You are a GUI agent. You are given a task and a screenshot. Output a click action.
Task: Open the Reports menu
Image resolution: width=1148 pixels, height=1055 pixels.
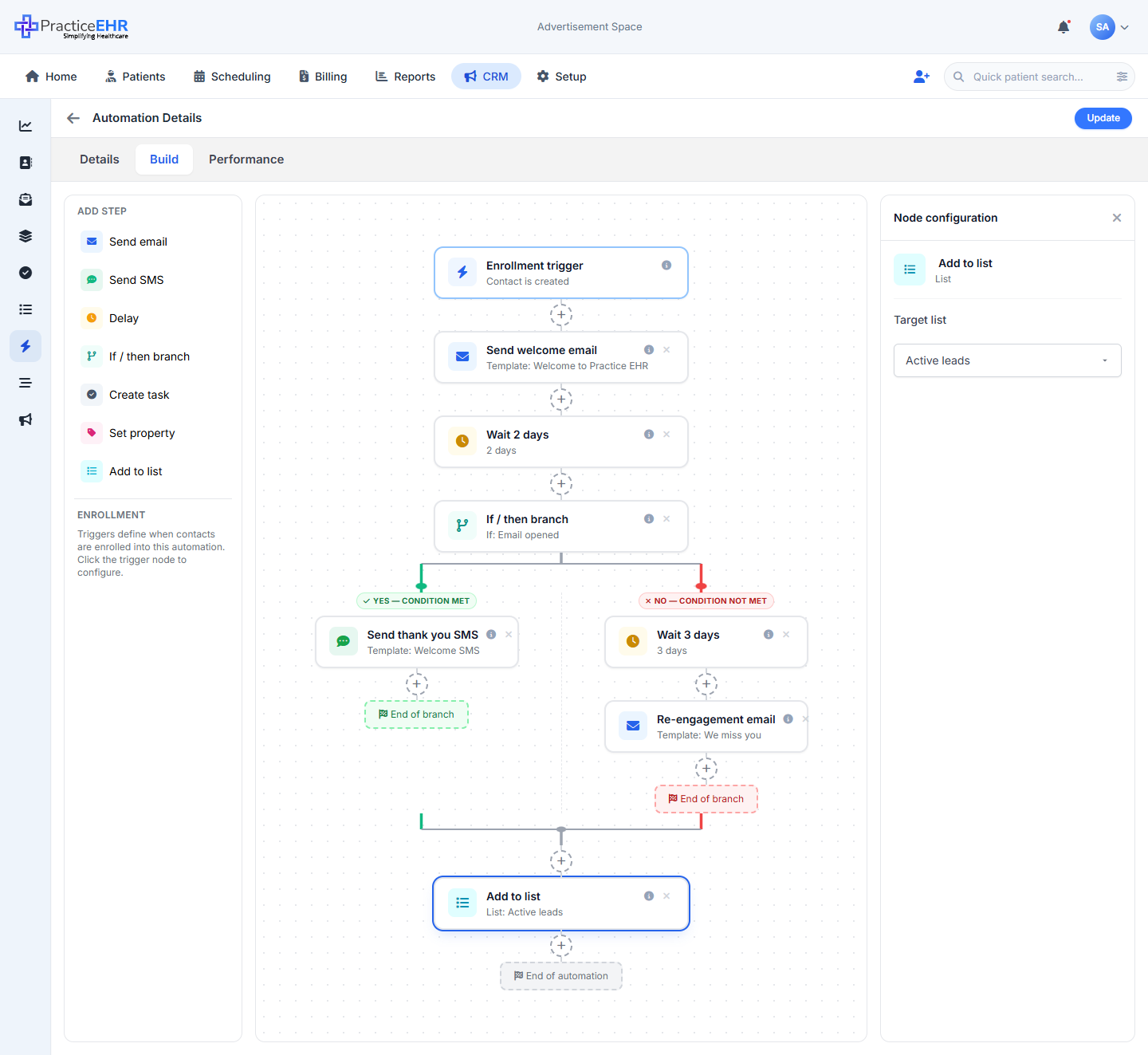tap(405, 77)
